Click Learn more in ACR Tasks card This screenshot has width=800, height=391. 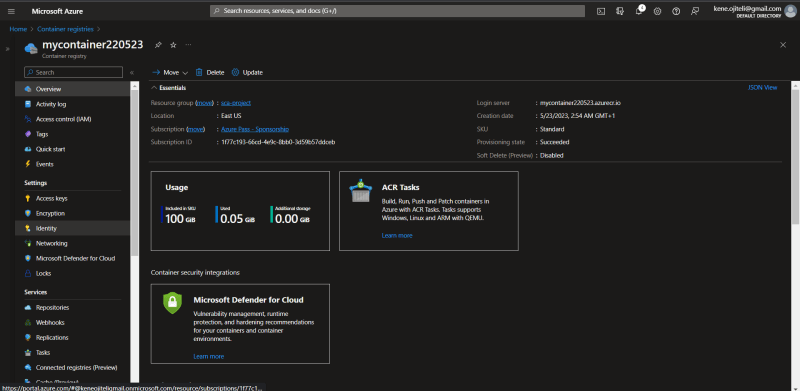[x=397, y=235]
